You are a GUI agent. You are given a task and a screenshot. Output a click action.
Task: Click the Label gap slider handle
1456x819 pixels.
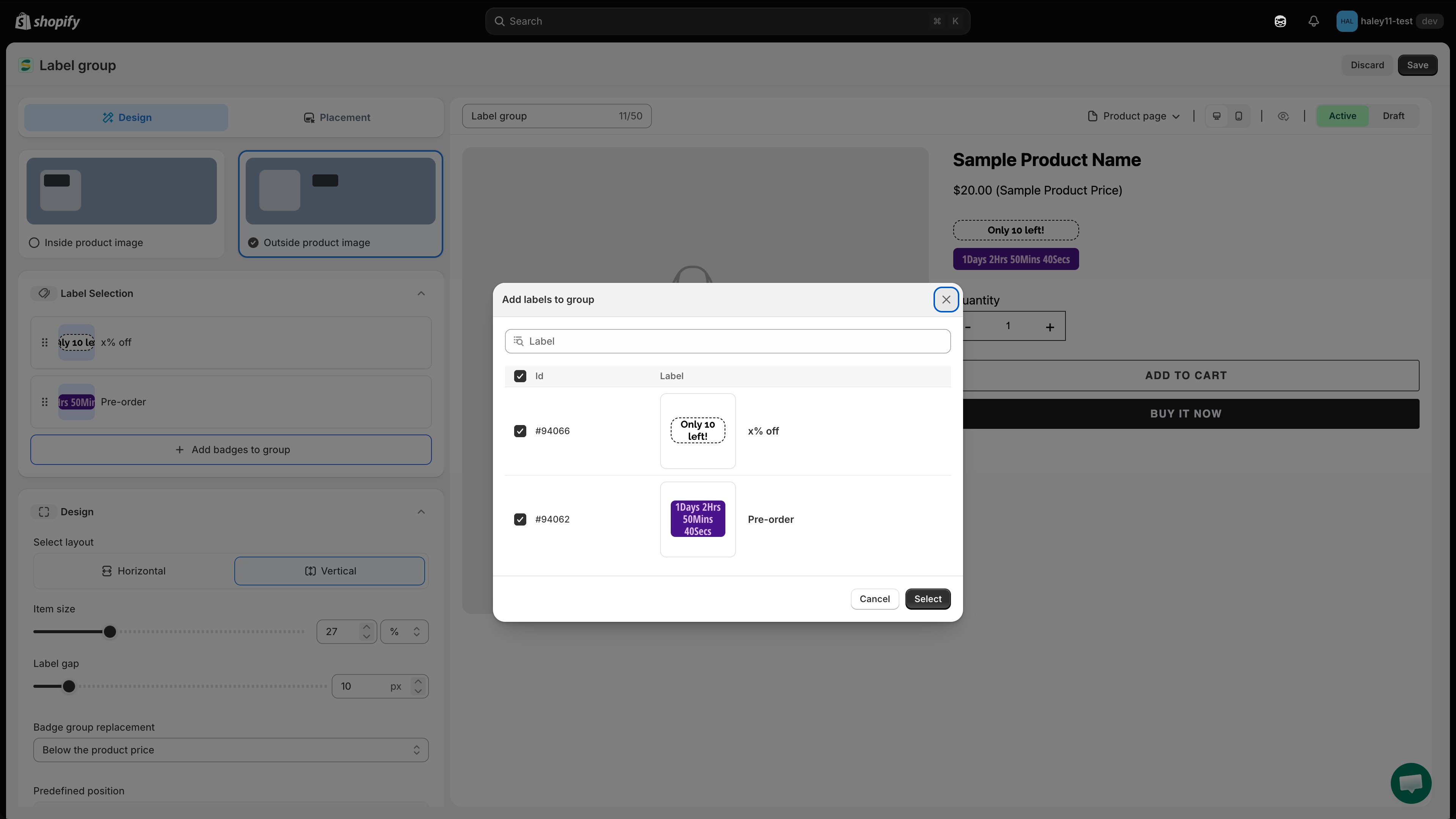(69, 686)
